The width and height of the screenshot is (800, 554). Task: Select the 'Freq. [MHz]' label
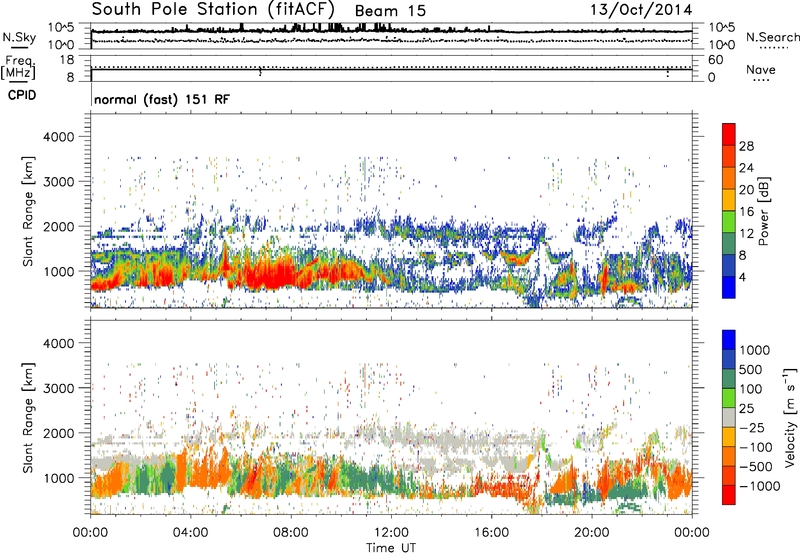[x=18, y=67]
